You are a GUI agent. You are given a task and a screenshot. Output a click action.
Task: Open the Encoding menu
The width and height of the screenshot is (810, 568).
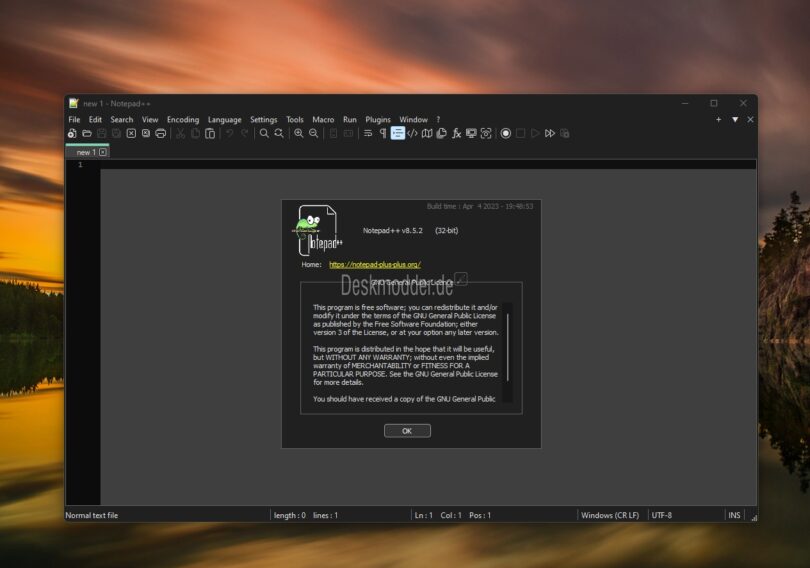183,119
